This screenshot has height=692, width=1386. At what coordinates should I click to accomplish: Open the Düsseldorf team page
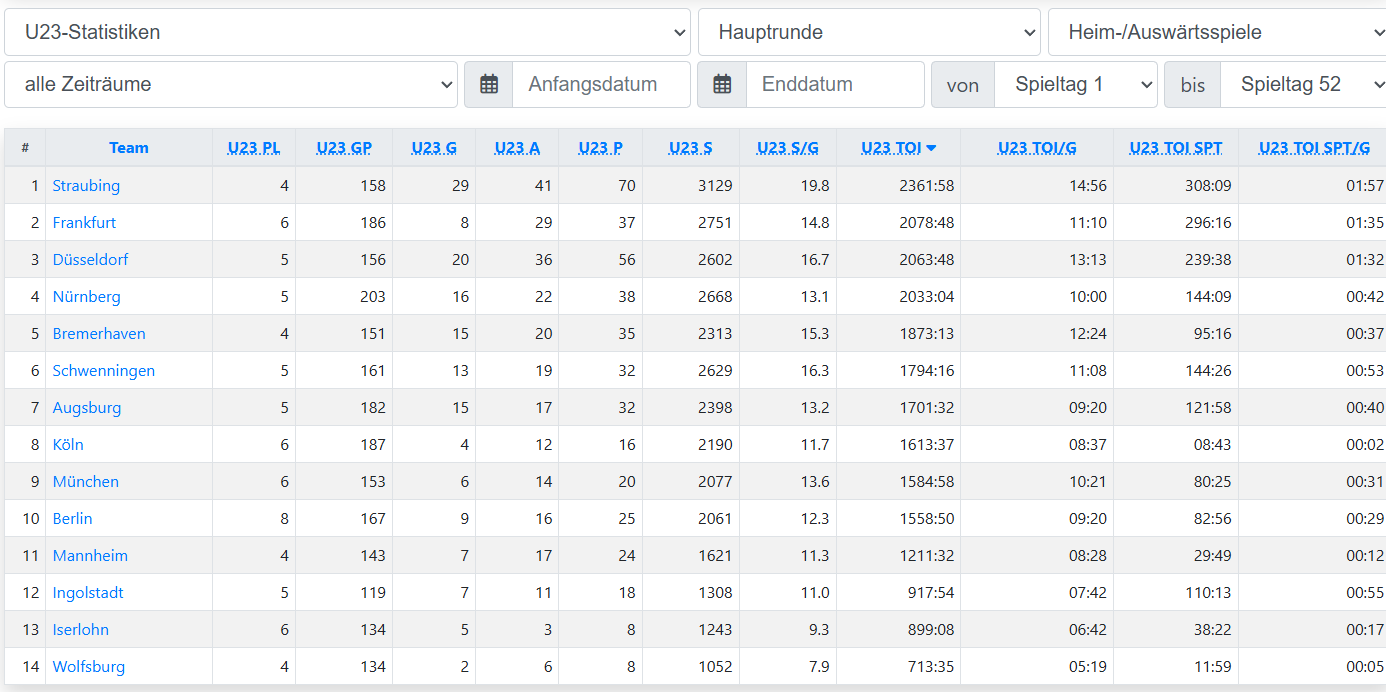90,260
